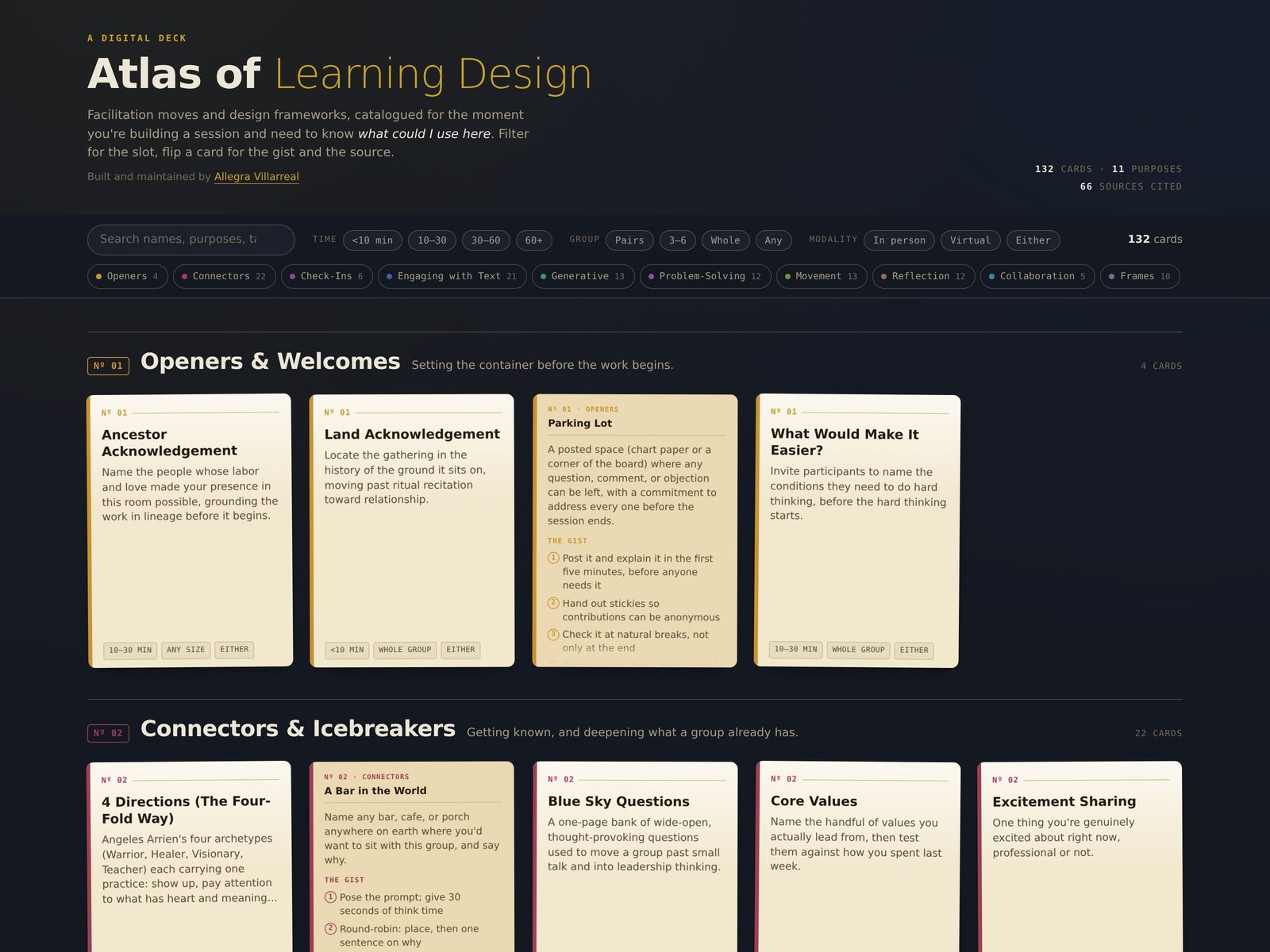
Task: Click the search names and purposes field
Action: tap(191, 240)
